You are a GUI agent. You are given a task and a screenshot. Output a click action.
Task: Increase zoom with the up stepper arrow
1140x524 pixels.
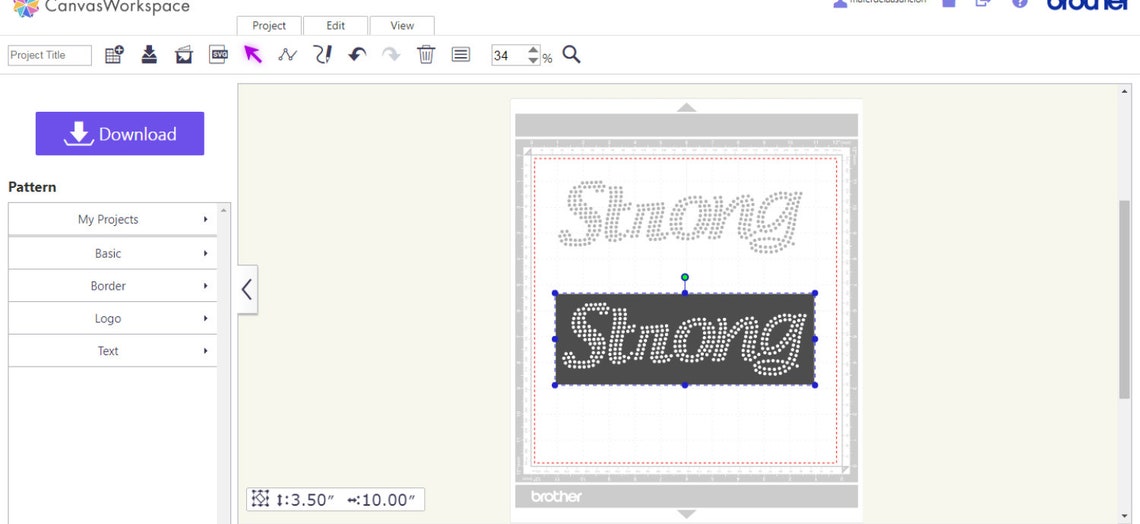534,50
